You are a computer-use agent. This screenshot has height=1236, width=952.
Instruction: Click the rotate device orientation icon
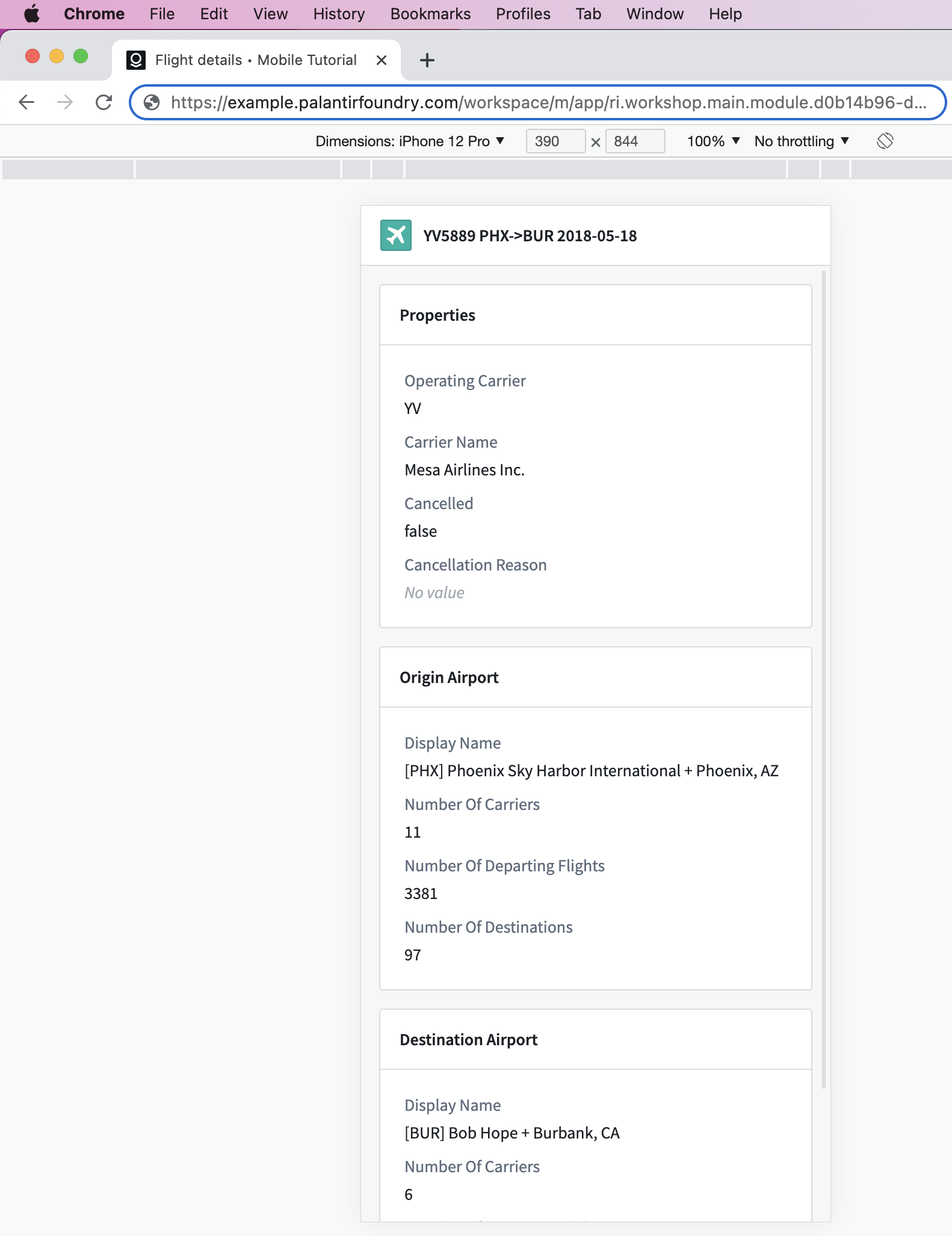click(885, 141)
